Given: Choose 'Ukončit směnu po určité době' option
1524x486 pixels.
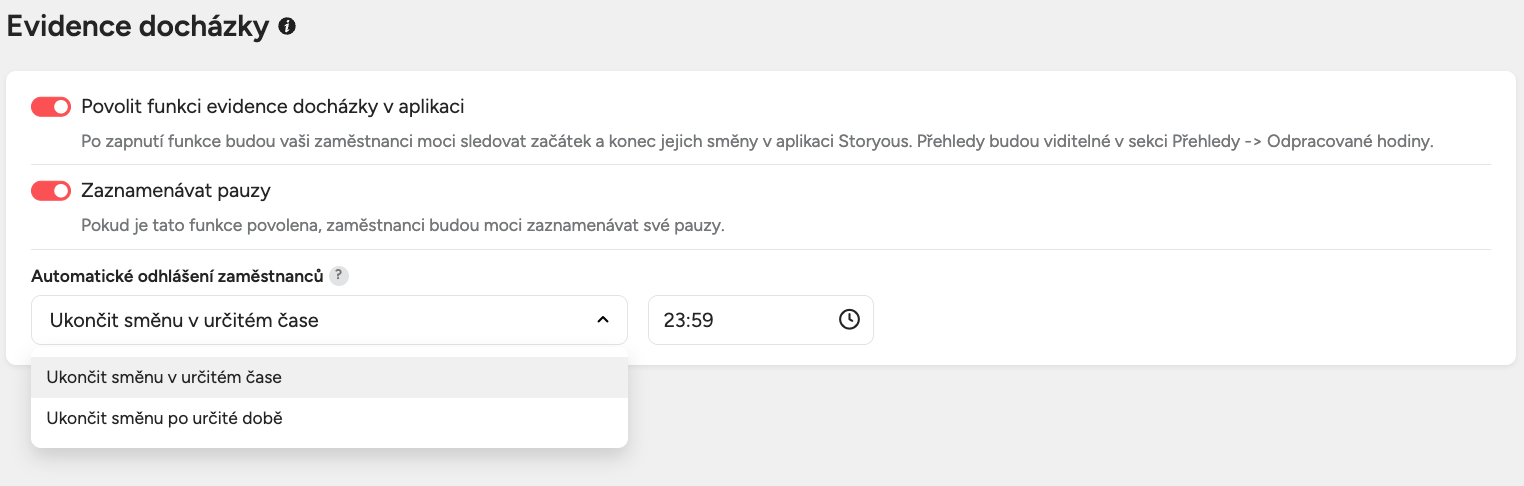Looking at the screenshot, I should (x=164, y=418).
